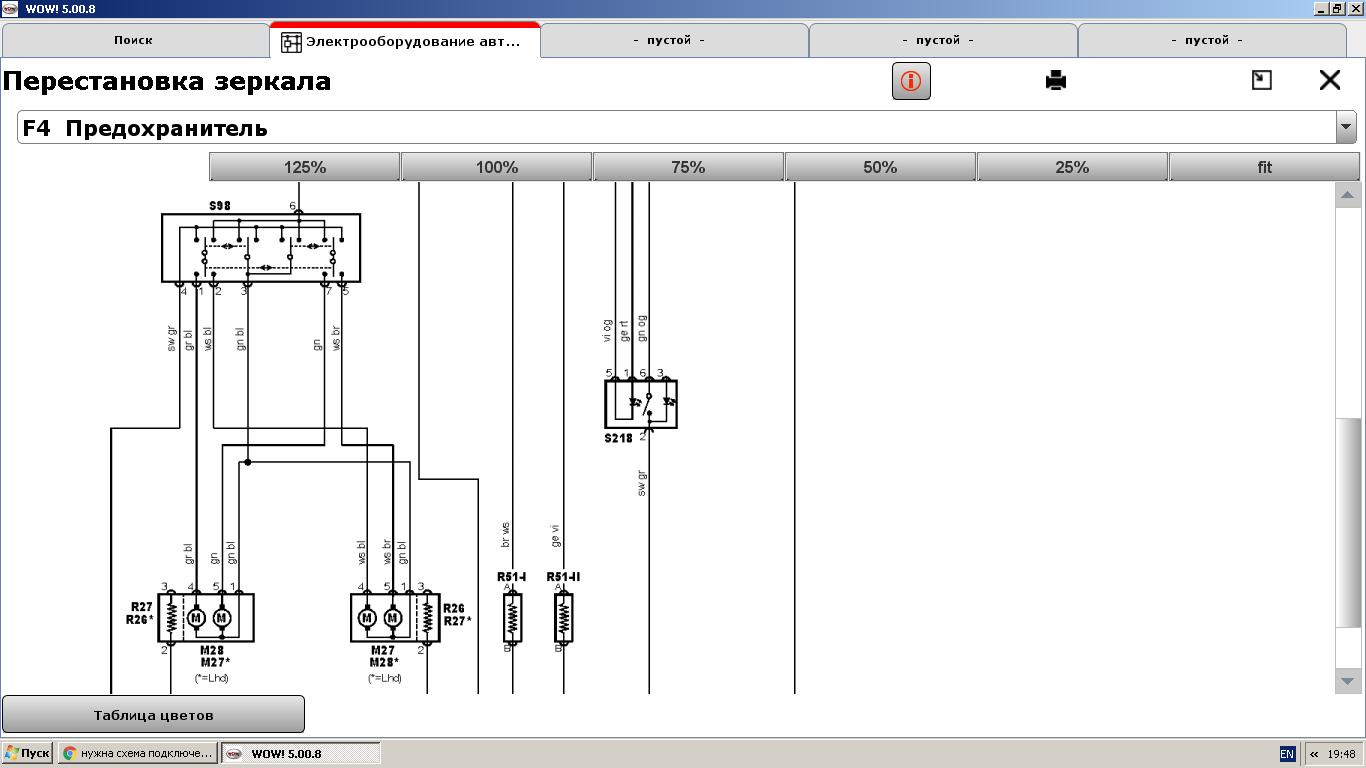Open the Таблица цветов color table
Viewport: 1366px width, 768px height.
coord(153,715)
